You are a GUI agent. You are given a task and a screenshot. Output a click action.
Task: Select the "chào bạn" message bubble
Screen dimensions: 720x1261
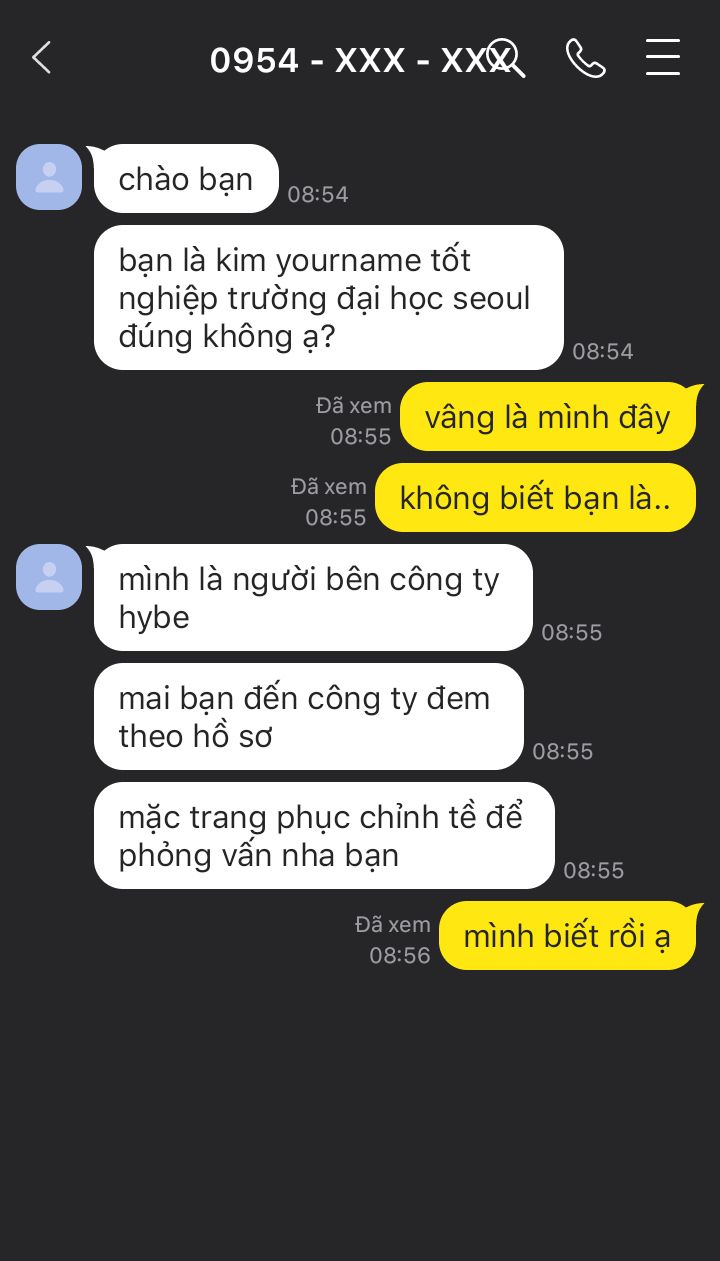point(186,179)
